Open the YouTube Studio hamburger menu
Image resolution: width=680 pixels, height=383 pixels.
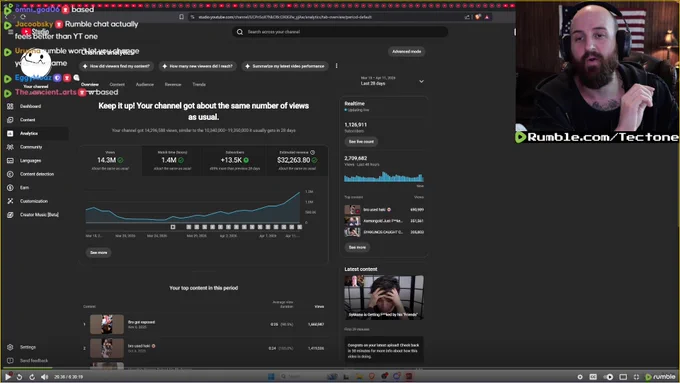pyautogui.click(x=11, y=32)
